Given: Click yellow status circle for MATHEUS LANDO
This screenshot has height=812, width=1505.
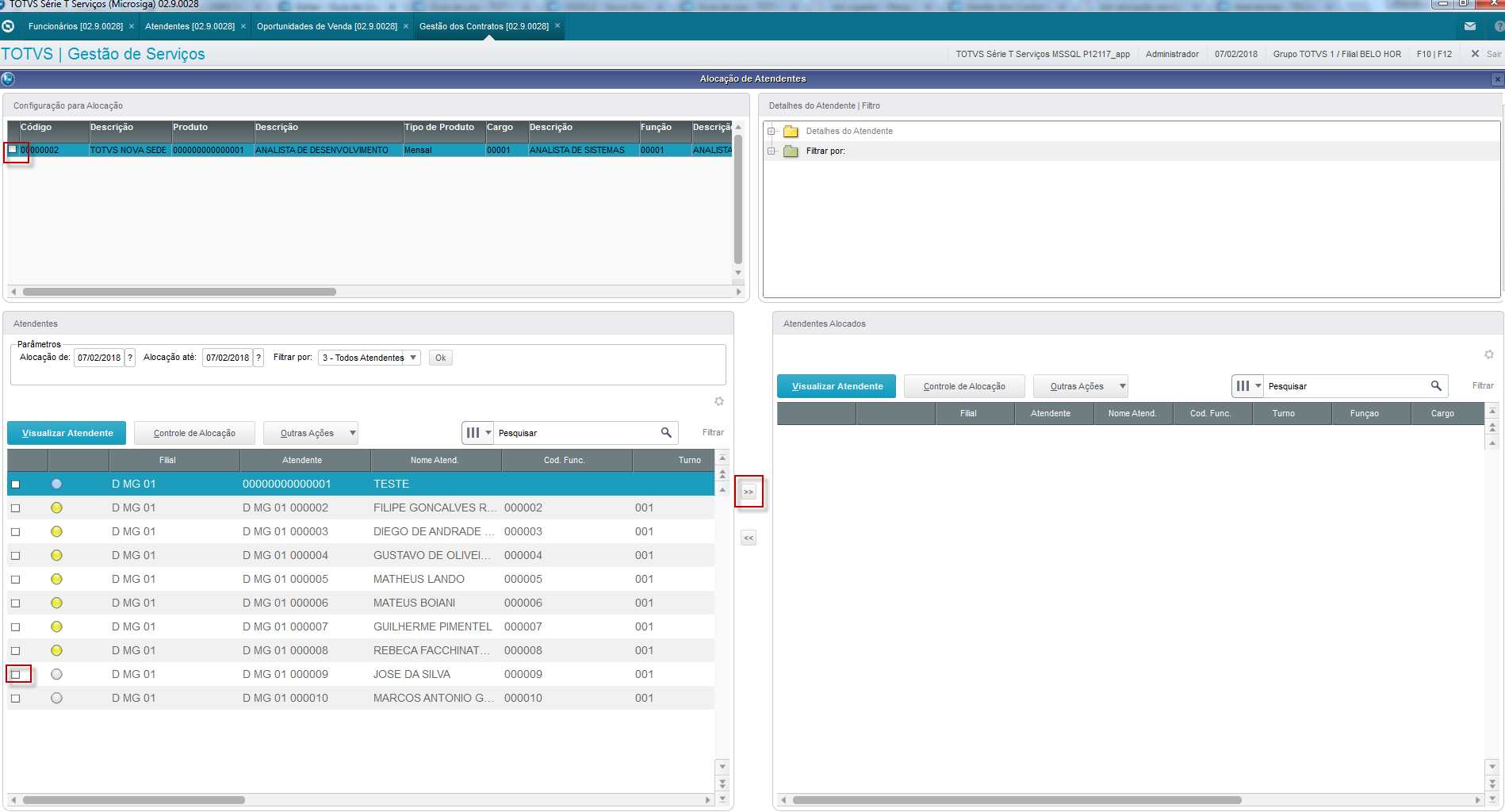Looking at the screenshot, I should click(x=56, y=579).
